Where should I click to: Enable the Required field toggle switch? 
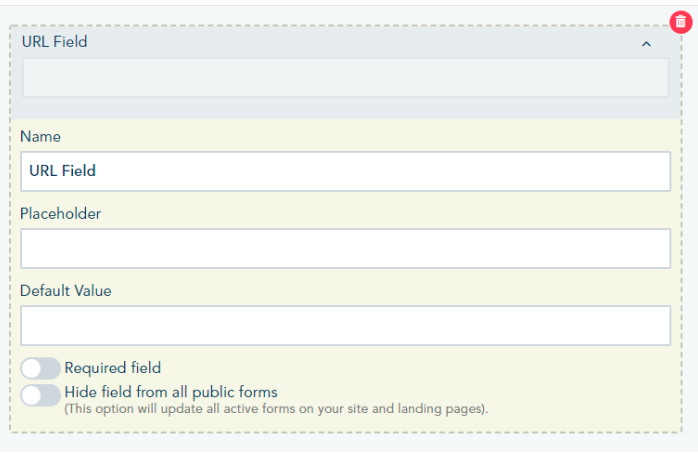pos(40,369)
